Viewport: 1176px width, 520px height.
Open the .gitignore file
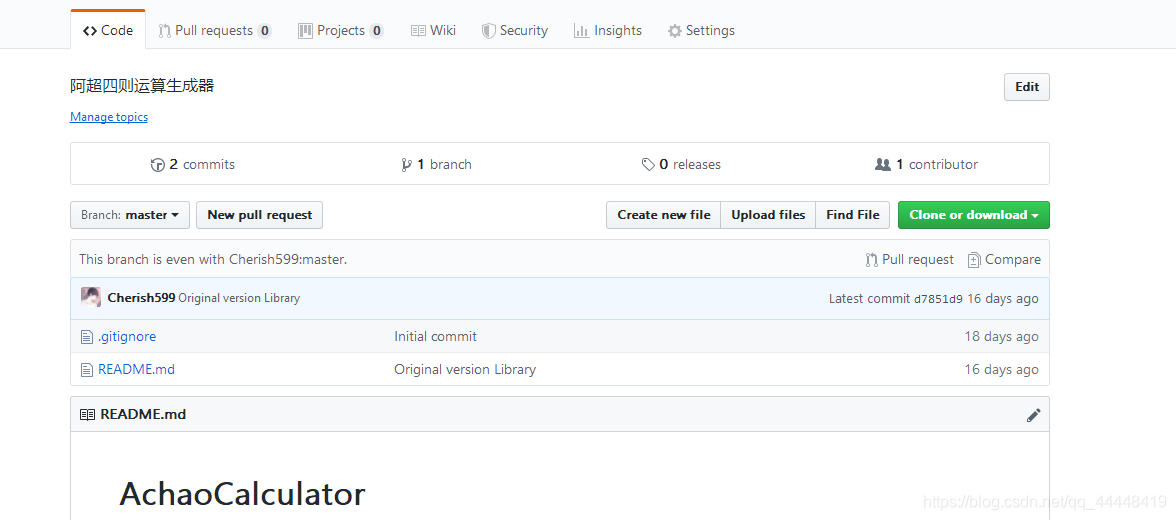pos(127,336)
